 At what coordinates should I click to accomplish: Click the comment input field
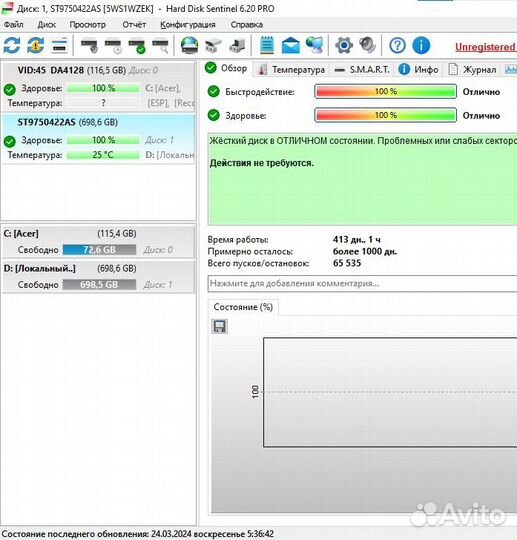click(x=362, y=283)
